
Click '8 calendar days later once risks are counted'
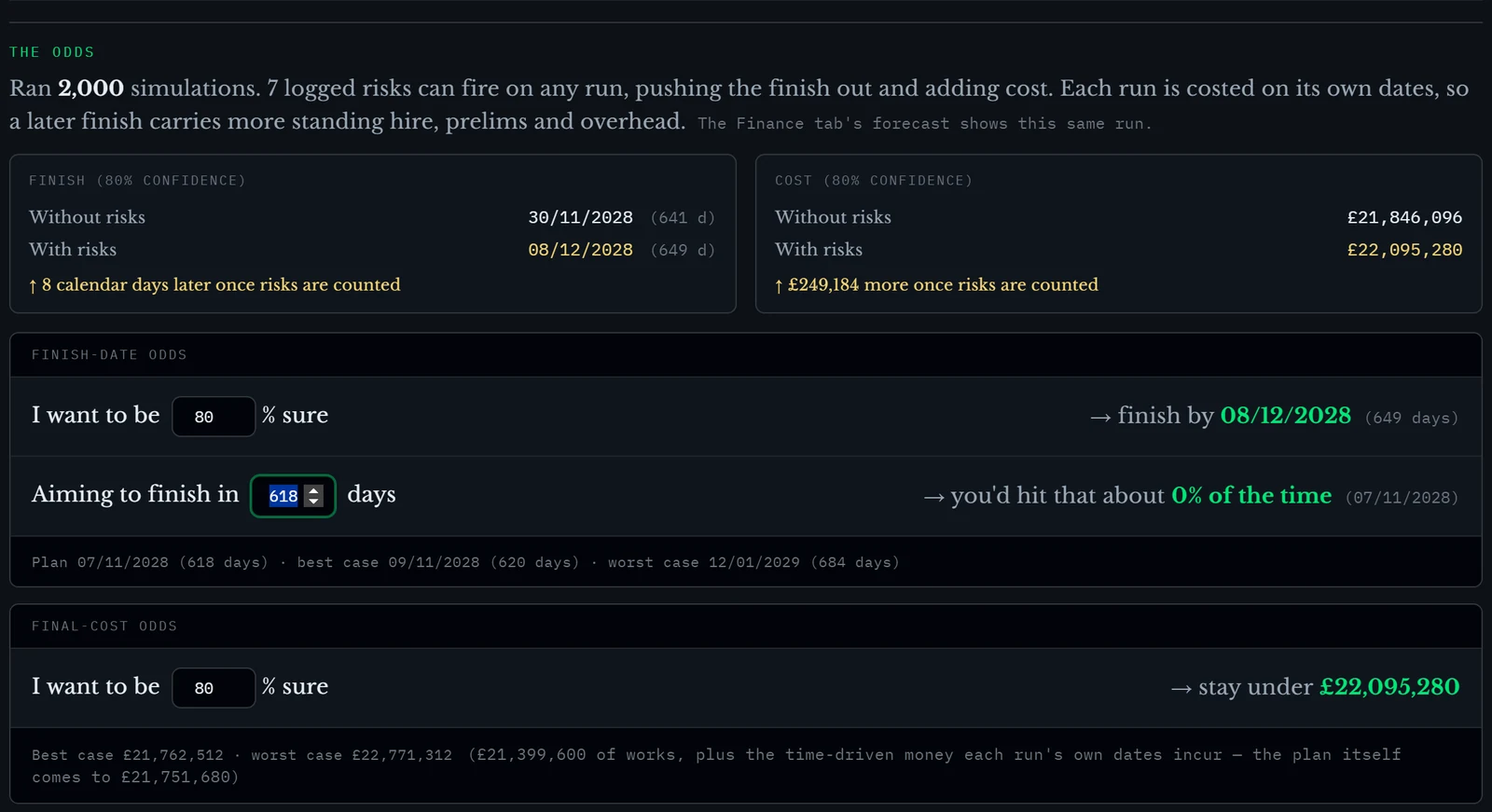(x=214, y=285)
